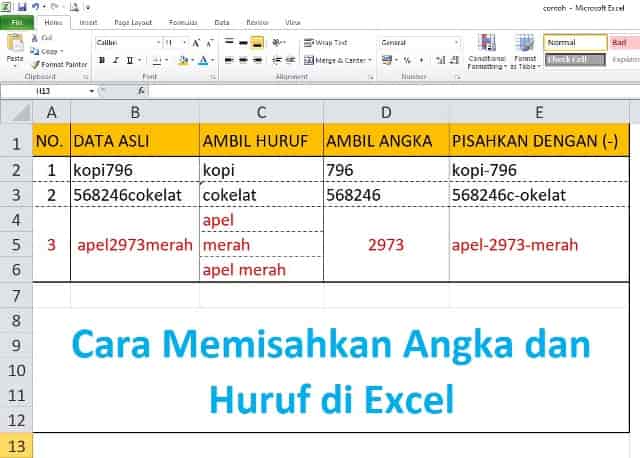Decrease the font size
Image resolution: width=640 pixels, height=458 pixels.
pyautogui.click(x=210, y=43)
